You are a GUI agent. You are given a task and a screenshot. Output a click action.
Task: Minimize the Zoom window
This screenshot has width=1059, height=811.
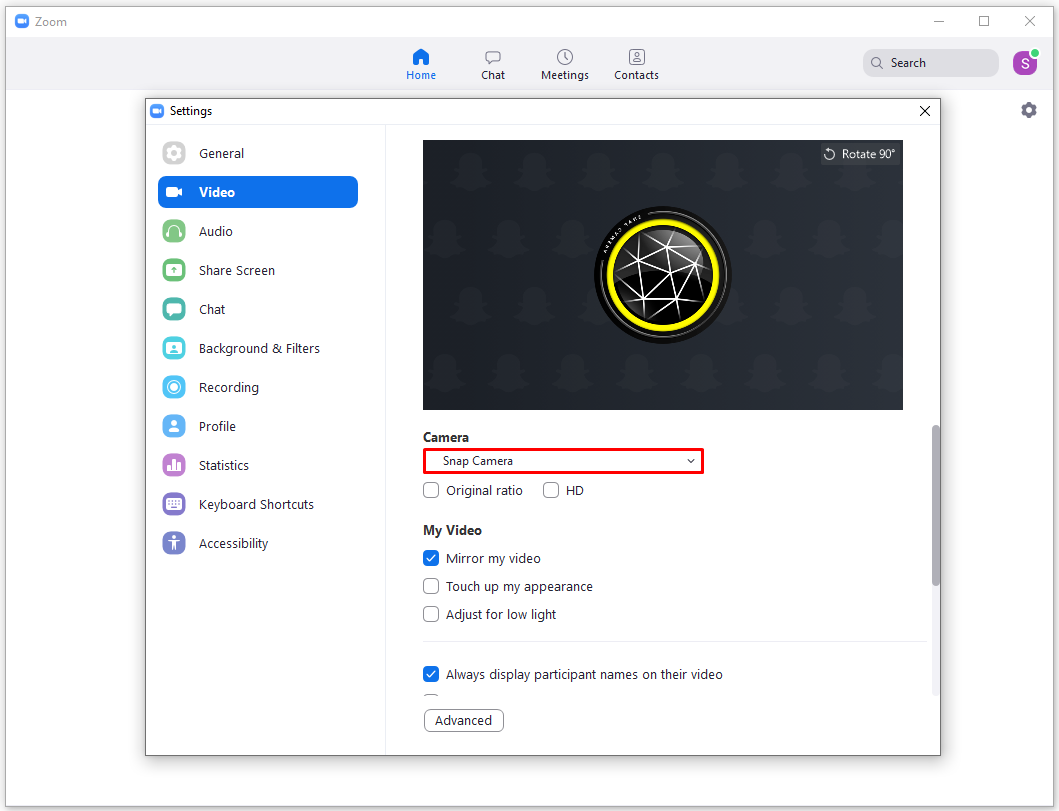[x=939, y=21]
